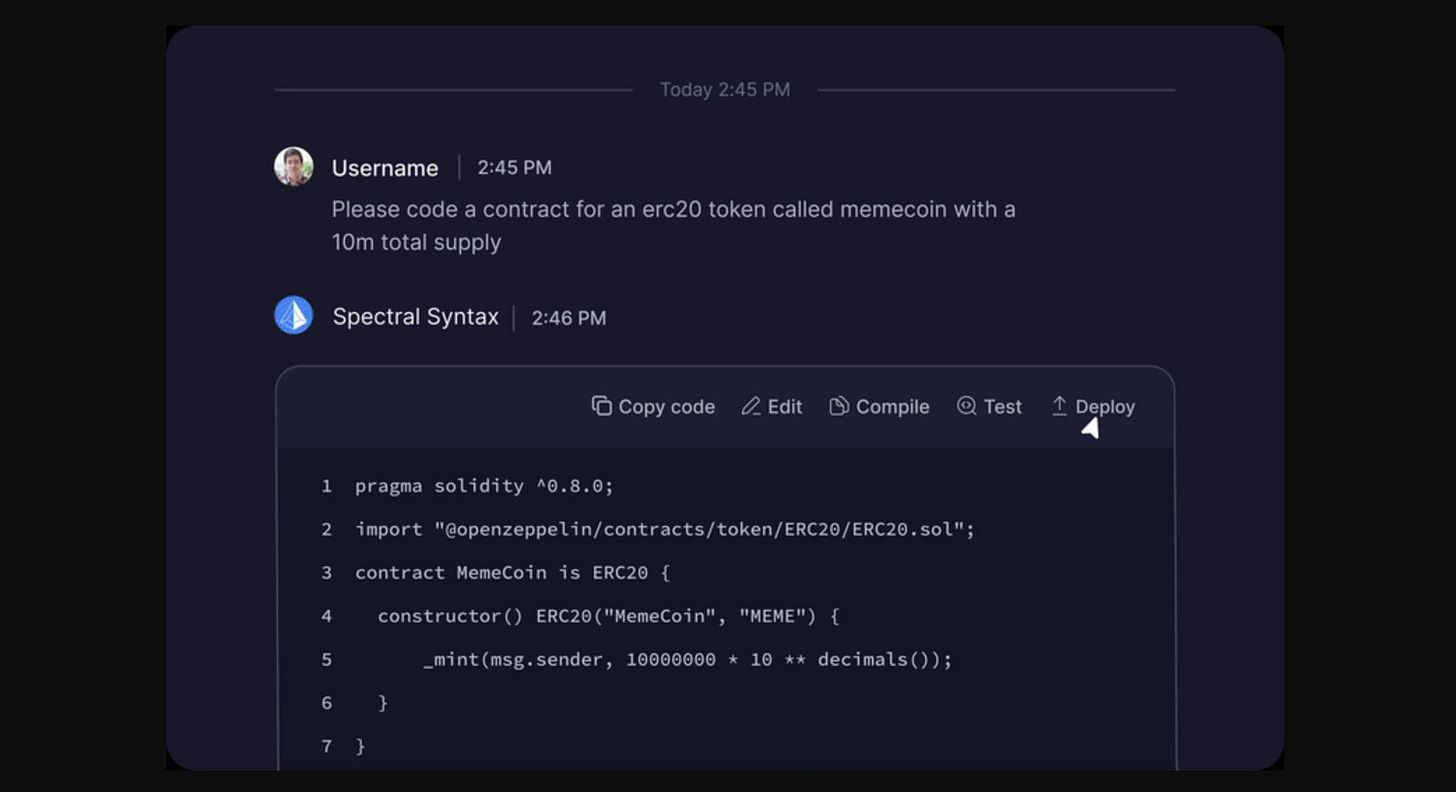The image size is (1456, 792).
Task: Click line number 1 in code gutter
Action: [327, 486]
